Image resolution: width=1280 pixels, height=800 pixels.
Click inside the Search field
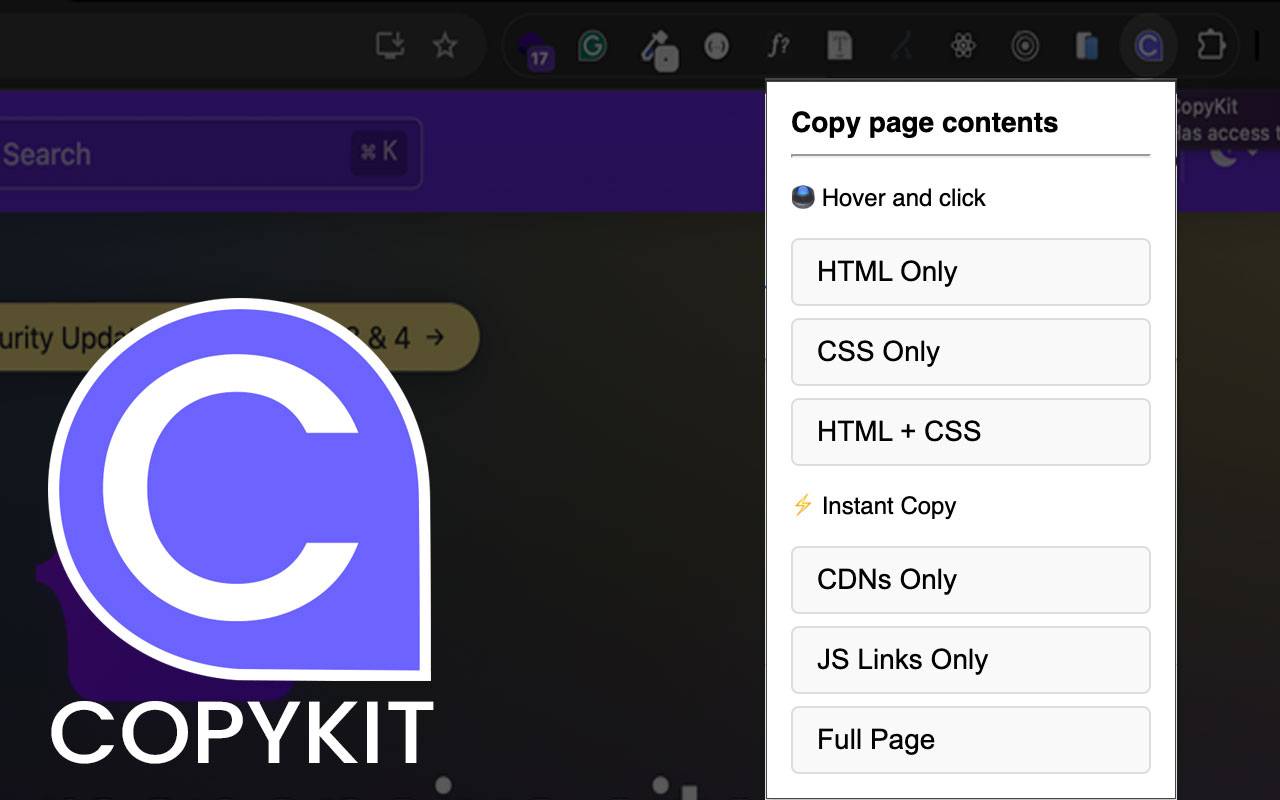pos(200,153)
